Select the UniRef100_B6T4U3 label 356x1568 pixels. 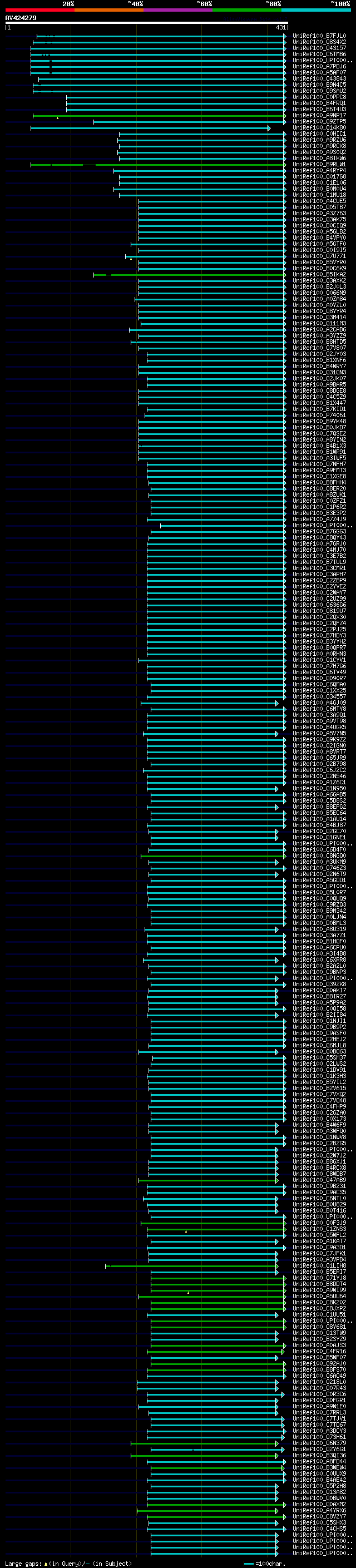319,109
